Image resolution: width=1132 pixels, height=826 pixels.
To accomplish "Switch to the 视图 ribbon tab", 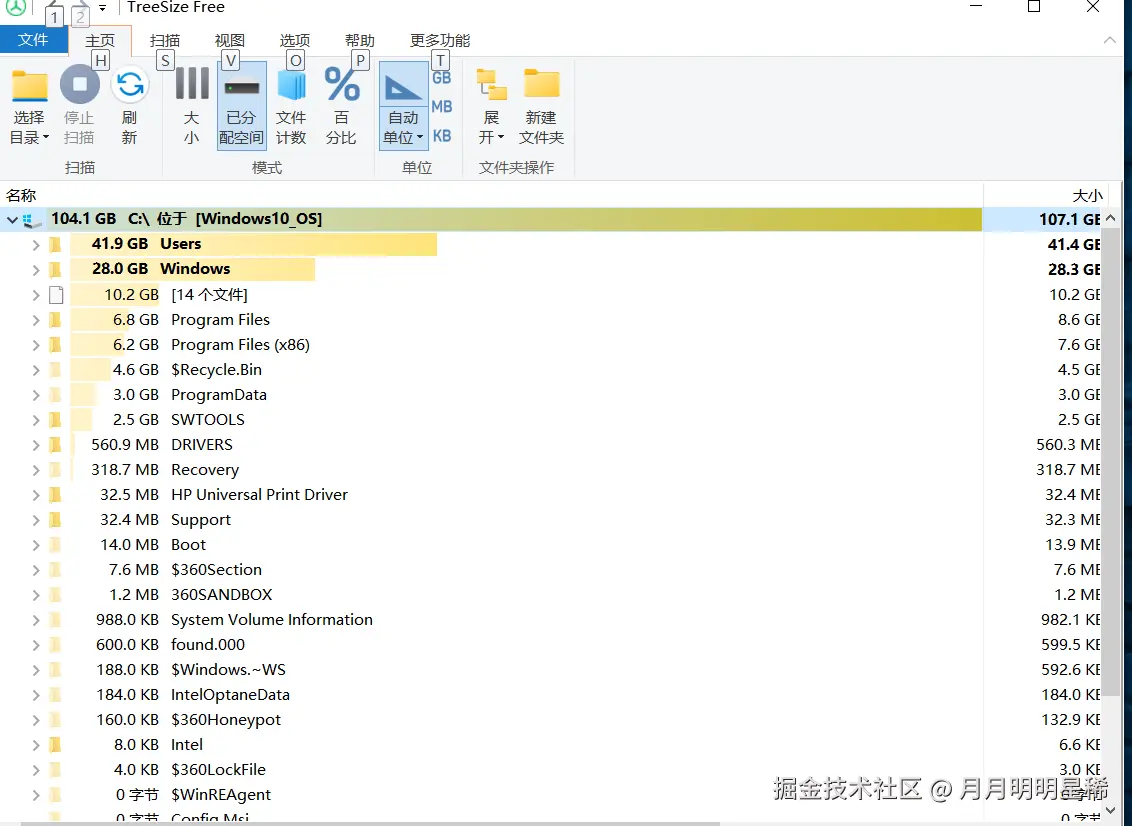I will tap(230, 40).
